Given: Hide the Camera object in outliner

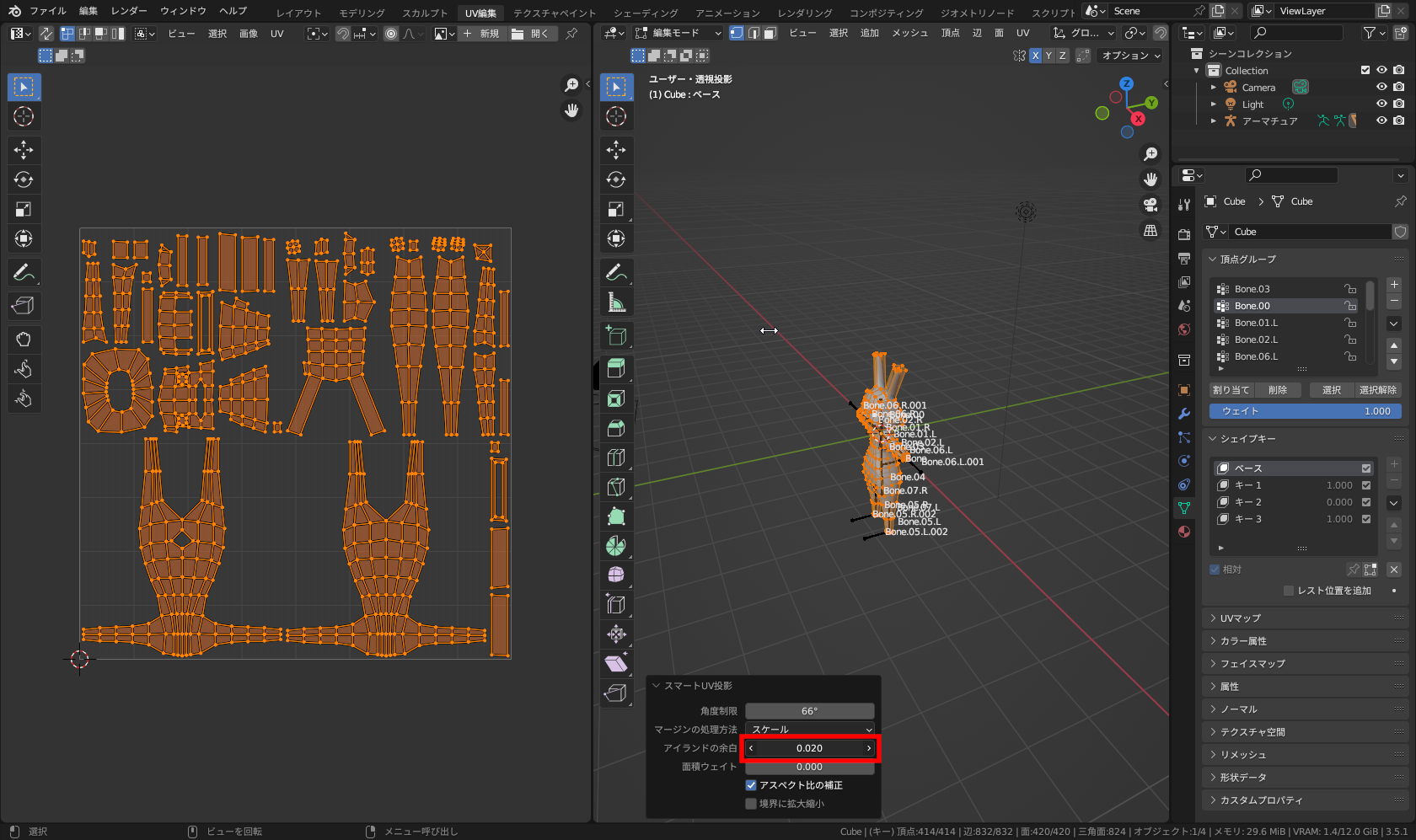Looking at the screenshot, I should coord(1381,87).
